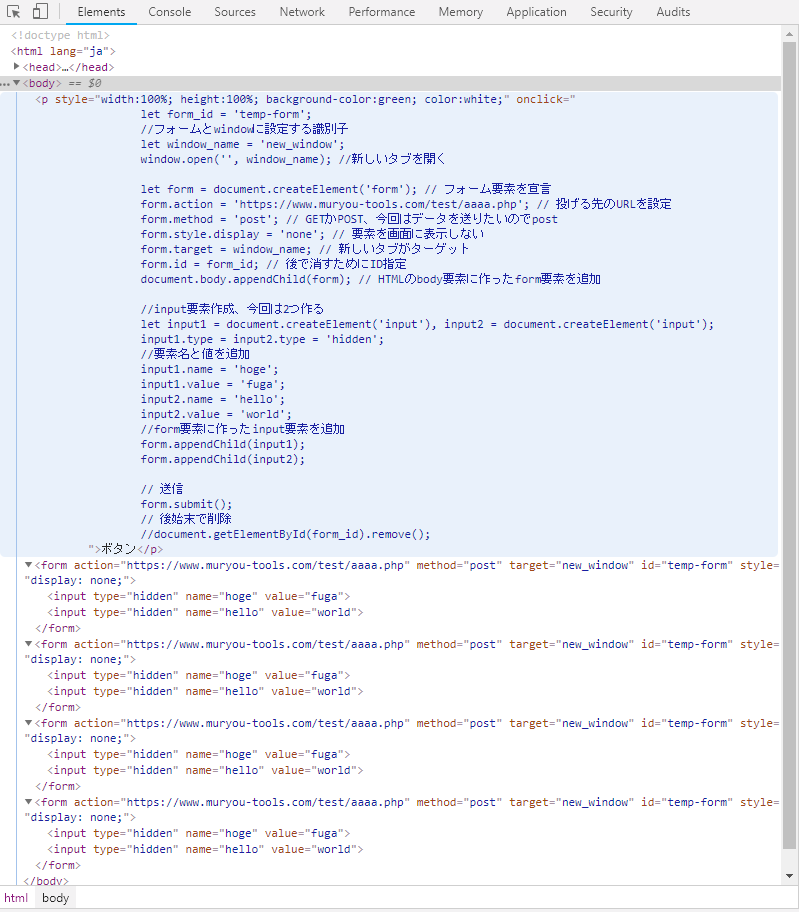Viewport: 799px width, 912px height.
Task: Select the p element with green background style
Action: (x=305, y=99)
